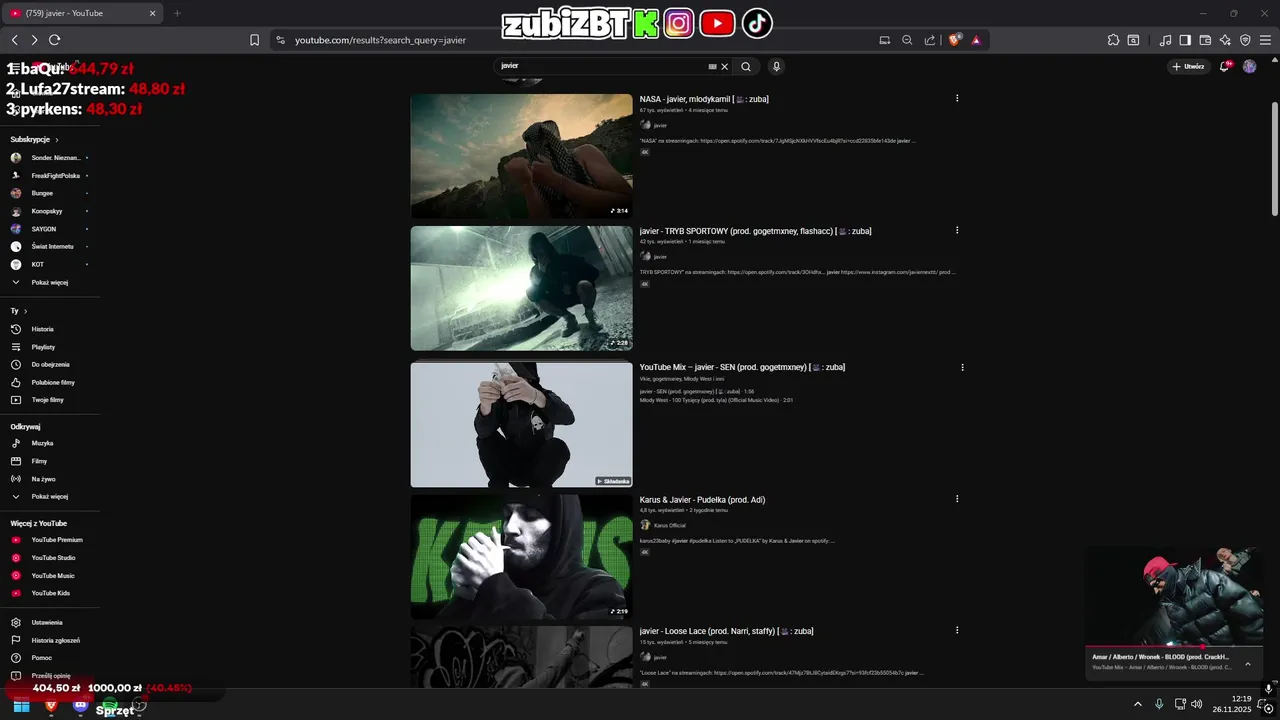Bookmark this page with the bookmark icon

254,40
